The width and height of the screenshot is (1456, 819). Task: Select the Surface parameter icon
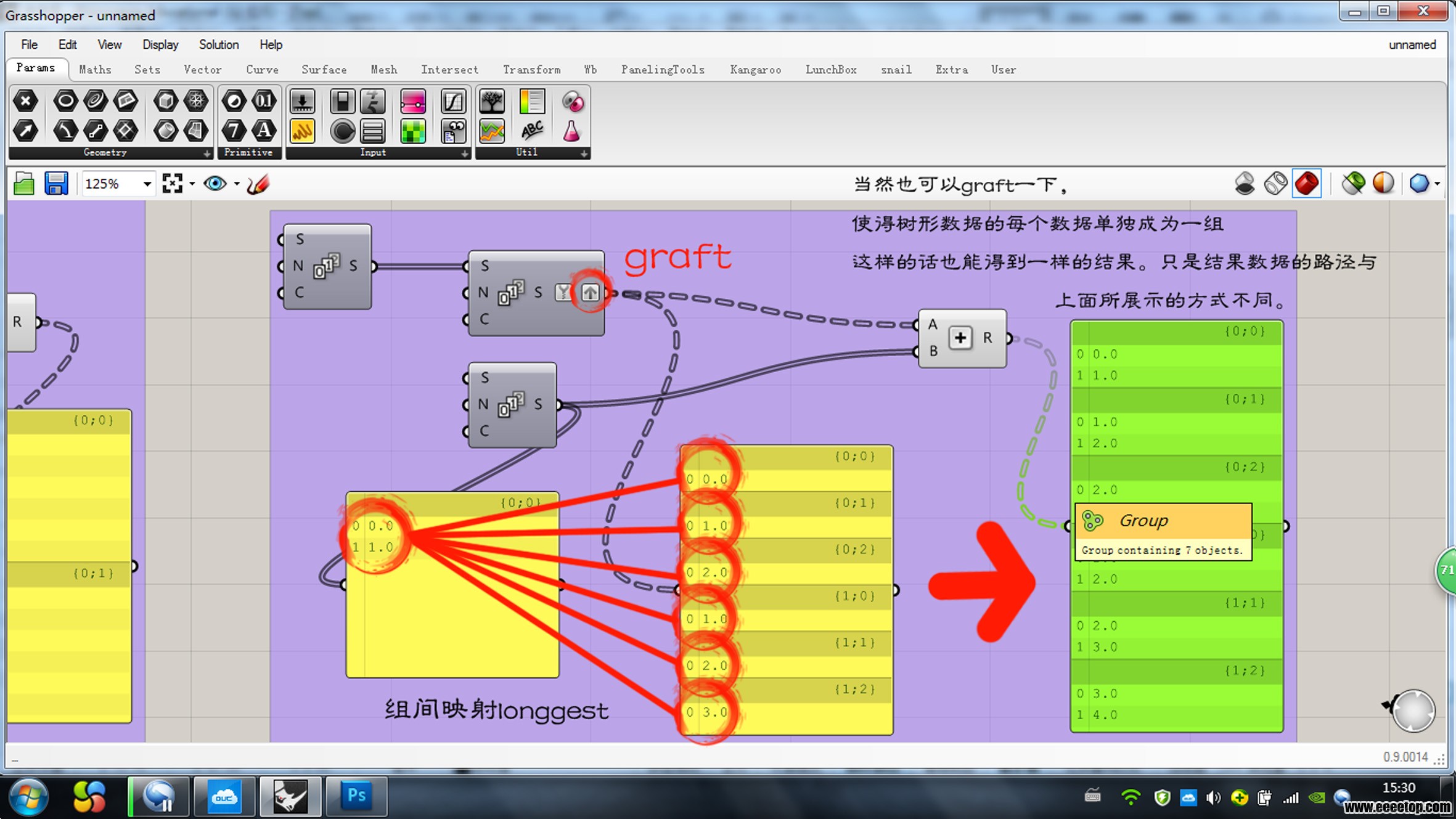point(195,130)
